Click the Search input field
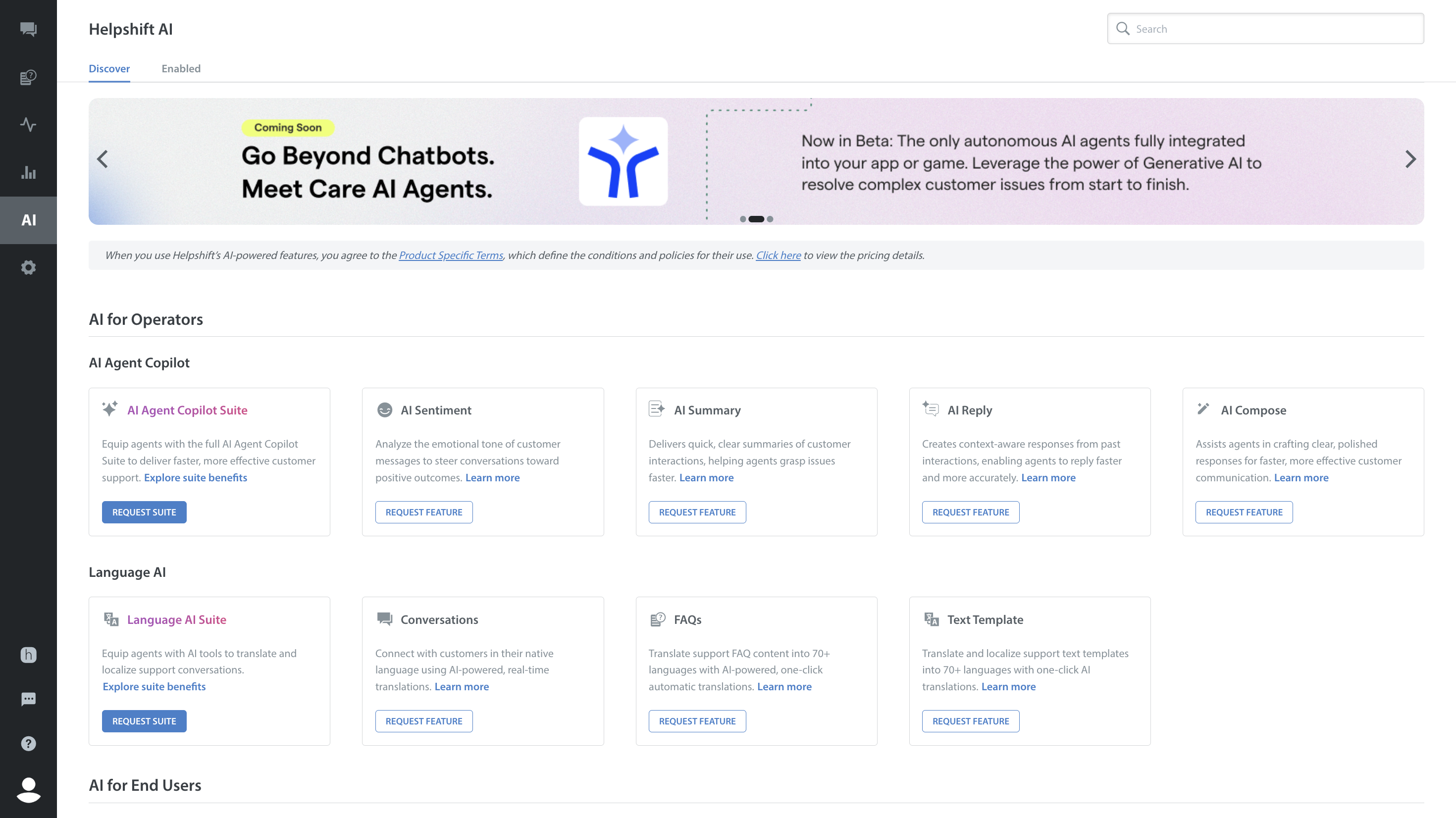 (x=1272, y=29)
